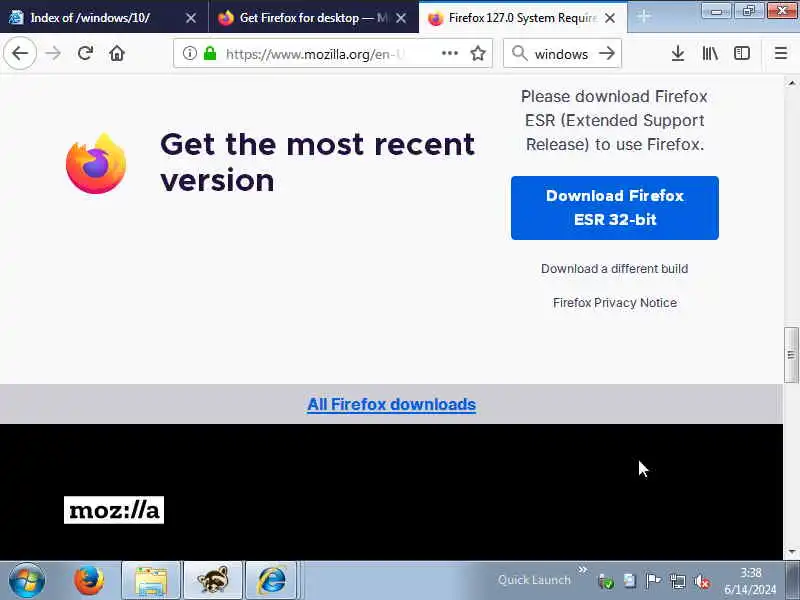800x600 pixels.
Task: Open the Firefox Privacy Notice
Action: (x=615, y=303)
